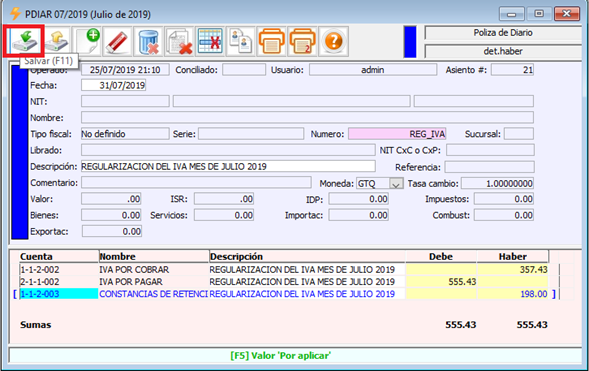Click the delete document red X icon
The image size is (589, 371).
tap(179, 41)
